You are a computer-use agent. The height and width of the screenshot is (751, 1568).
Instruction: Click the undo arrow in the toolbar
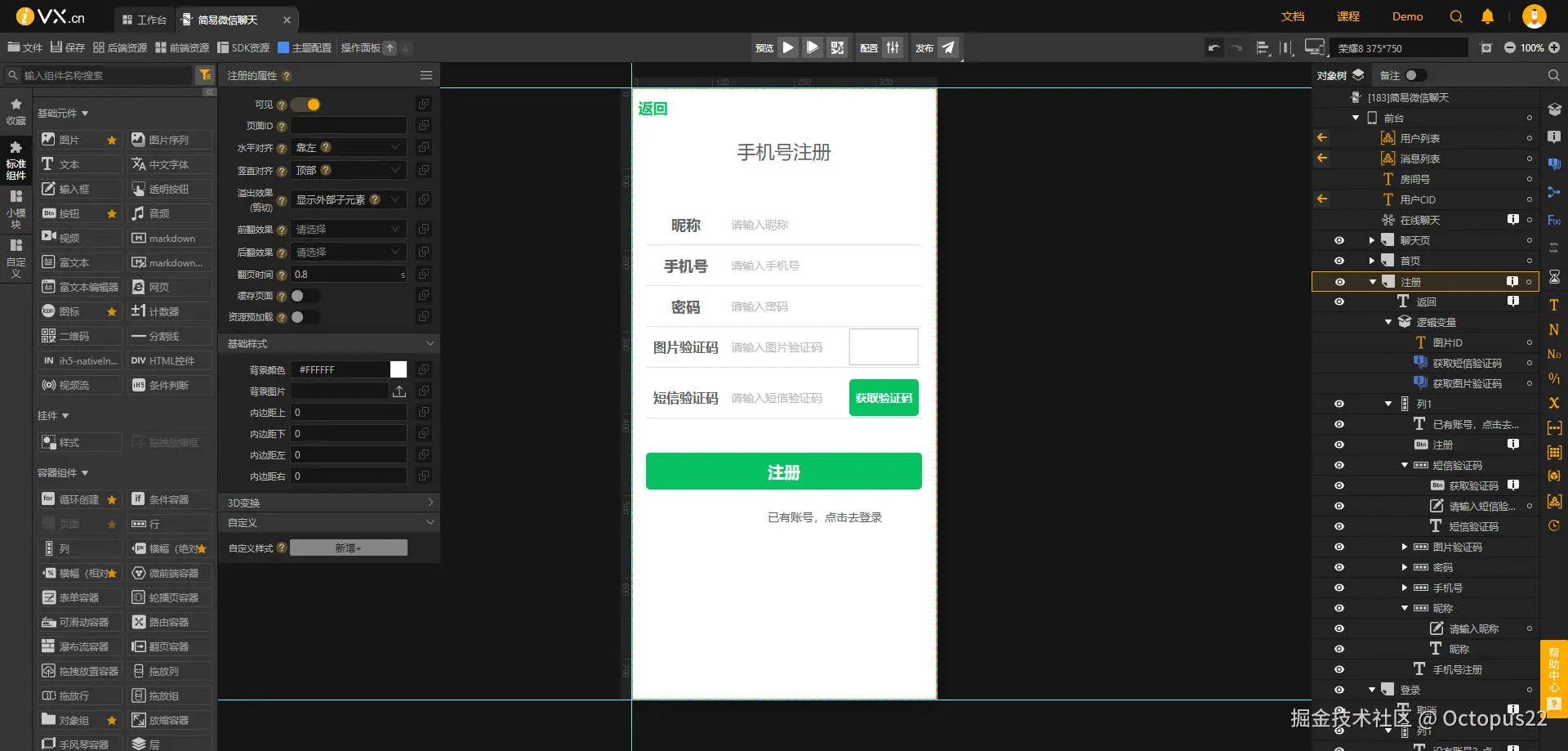1214,48
